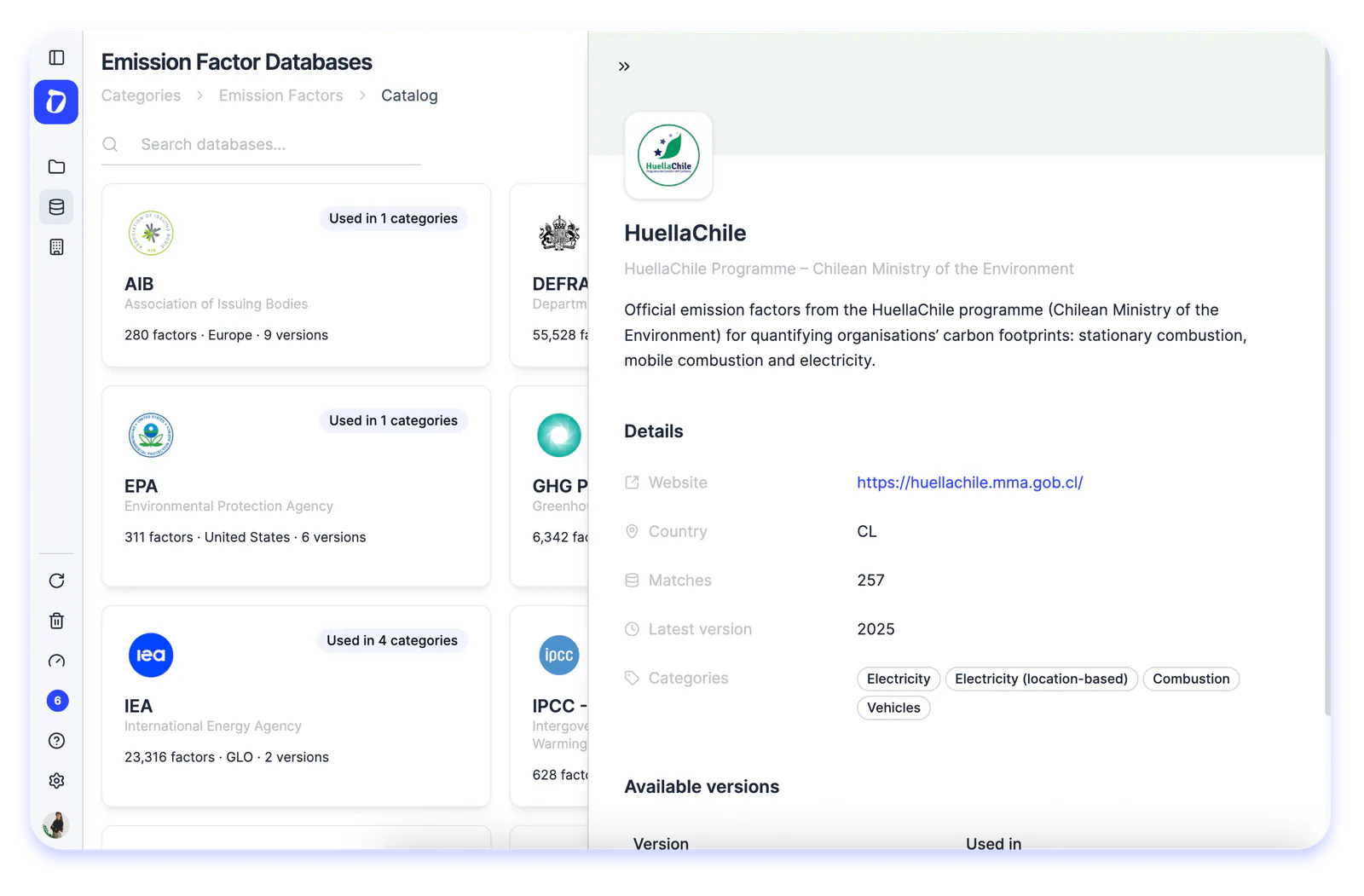Open the notifications badge showing 6
This screenshot has height=896, width=1364.
click(x=57, y=701)
